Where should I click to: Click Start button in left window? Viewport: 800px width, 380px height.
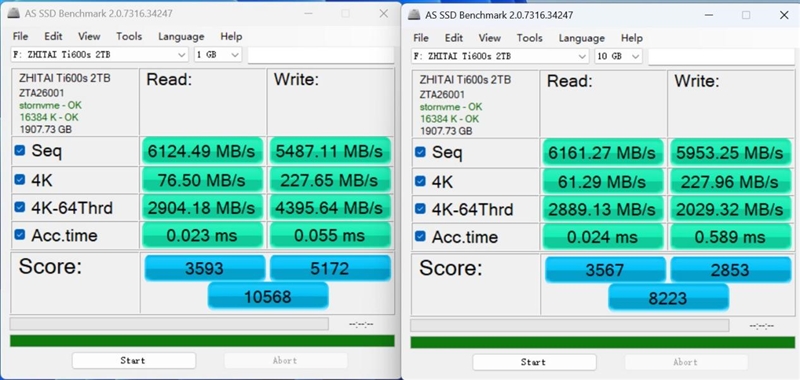[x=134, y=360]
